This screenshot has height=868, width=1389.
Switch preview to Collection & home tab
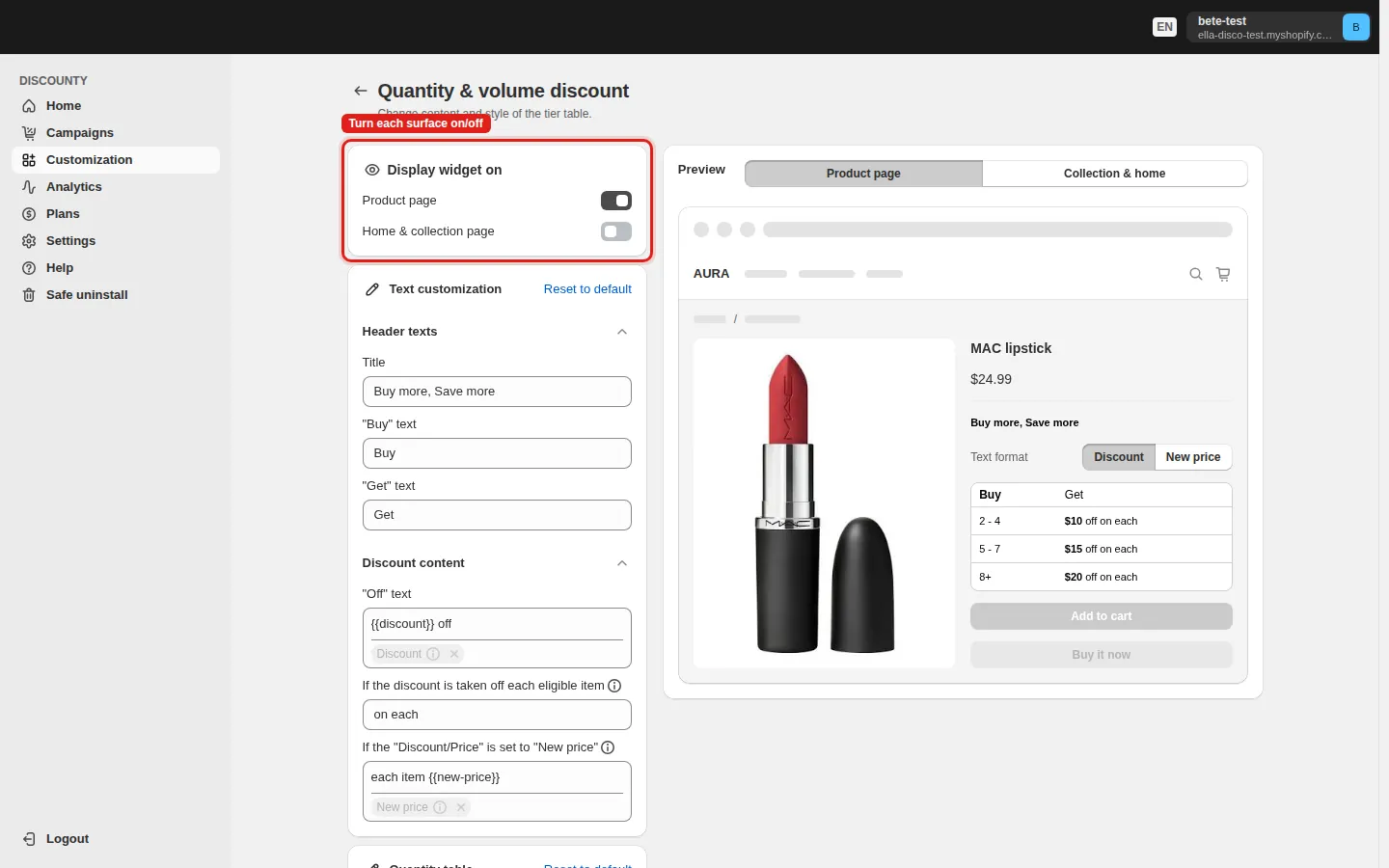(x=1115, y=174)
